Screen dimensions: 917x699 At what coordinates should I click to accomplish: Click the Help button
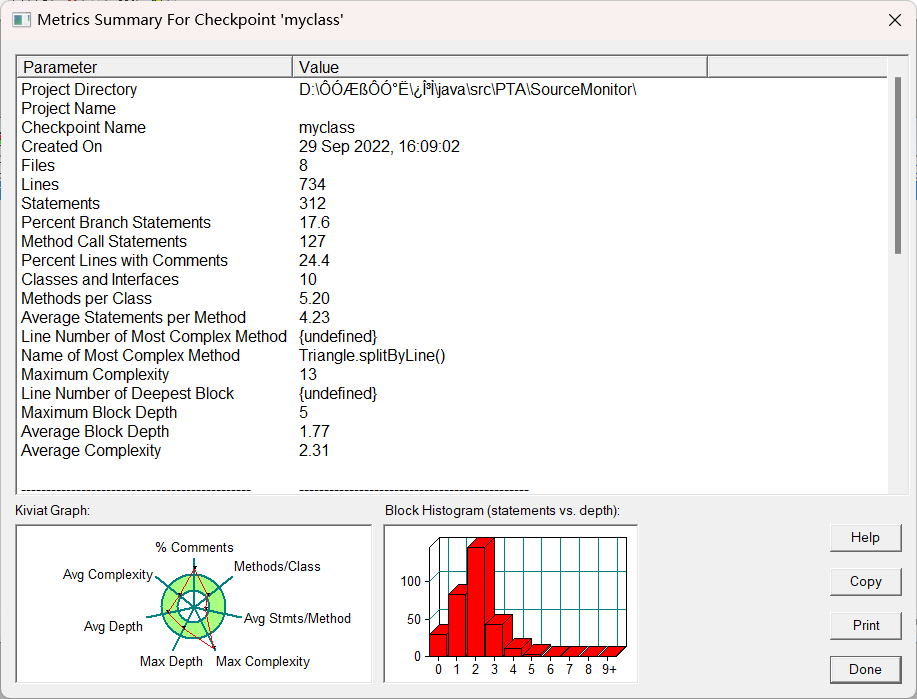[x=865, y=538]
